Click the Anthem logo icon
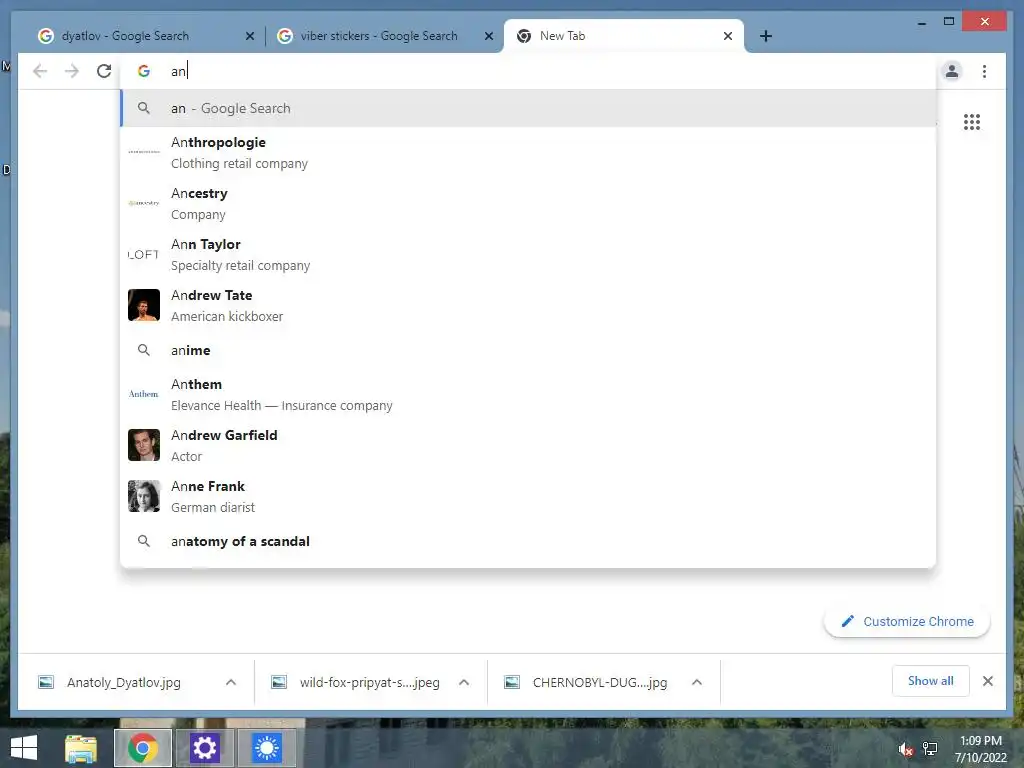This screenshot has width=1024, height=768. 144,394
